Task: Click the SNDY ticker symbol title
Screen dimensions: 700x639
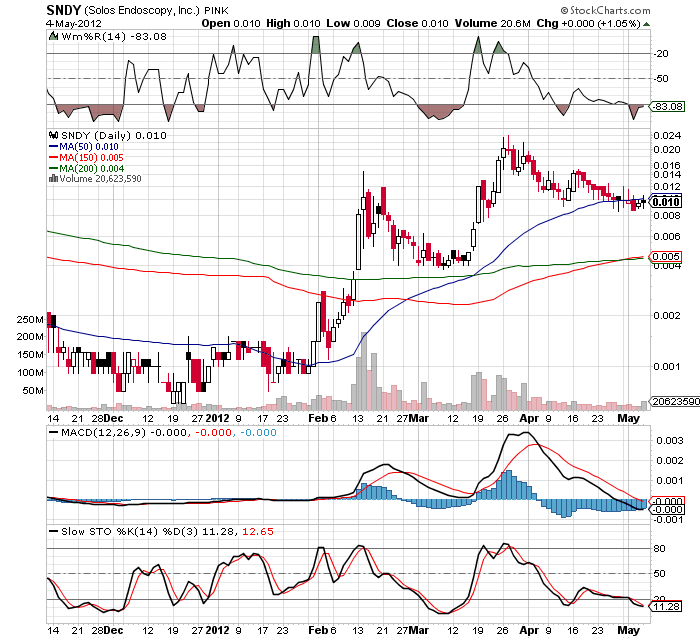Action: (64, 10)
